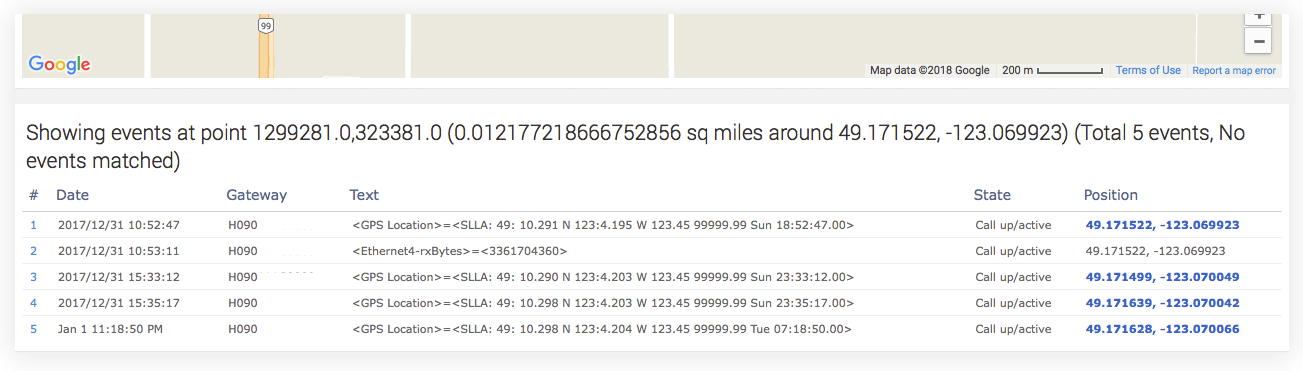Open event number 2 link

point(33,251)
